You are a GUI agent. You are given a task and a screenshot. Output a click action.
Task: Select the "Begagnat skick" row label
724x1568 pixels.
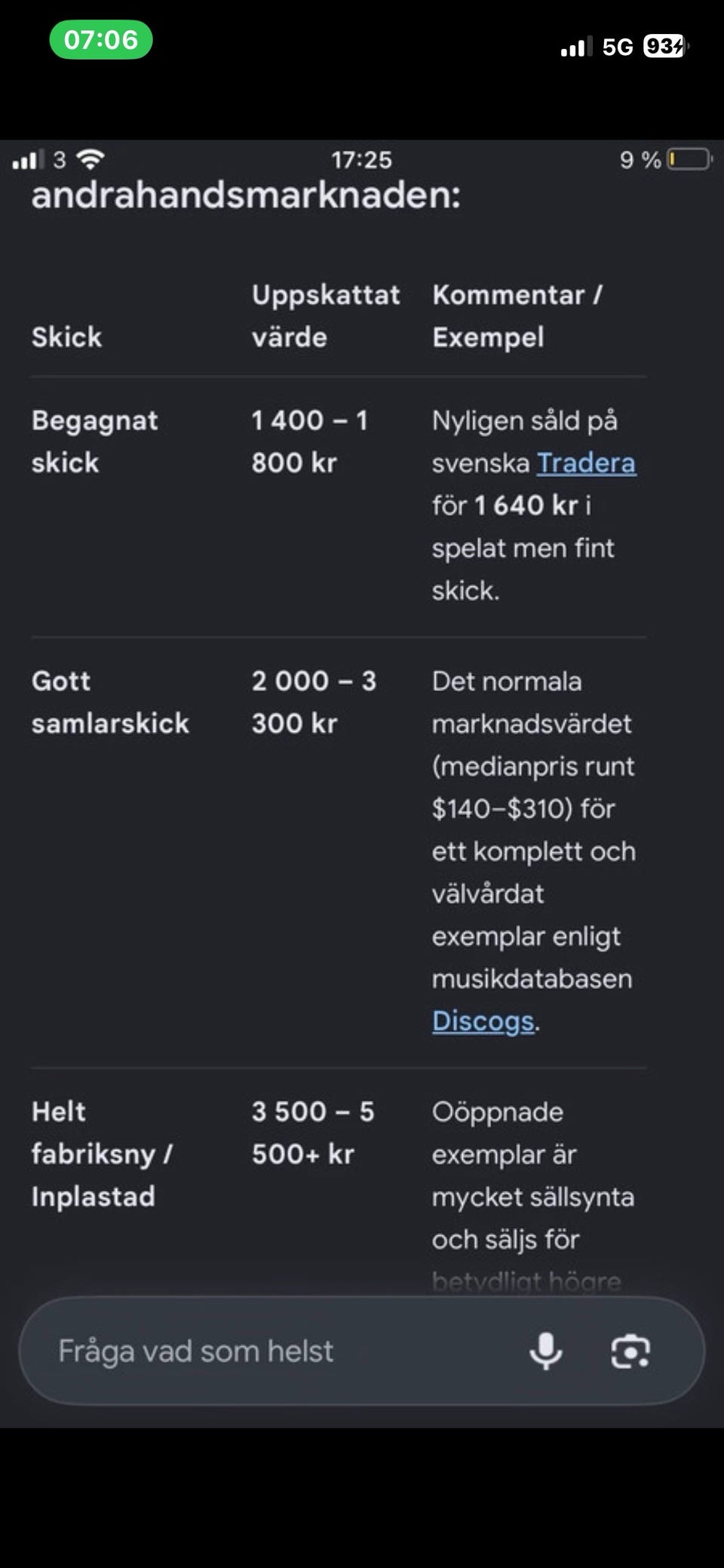95,441
